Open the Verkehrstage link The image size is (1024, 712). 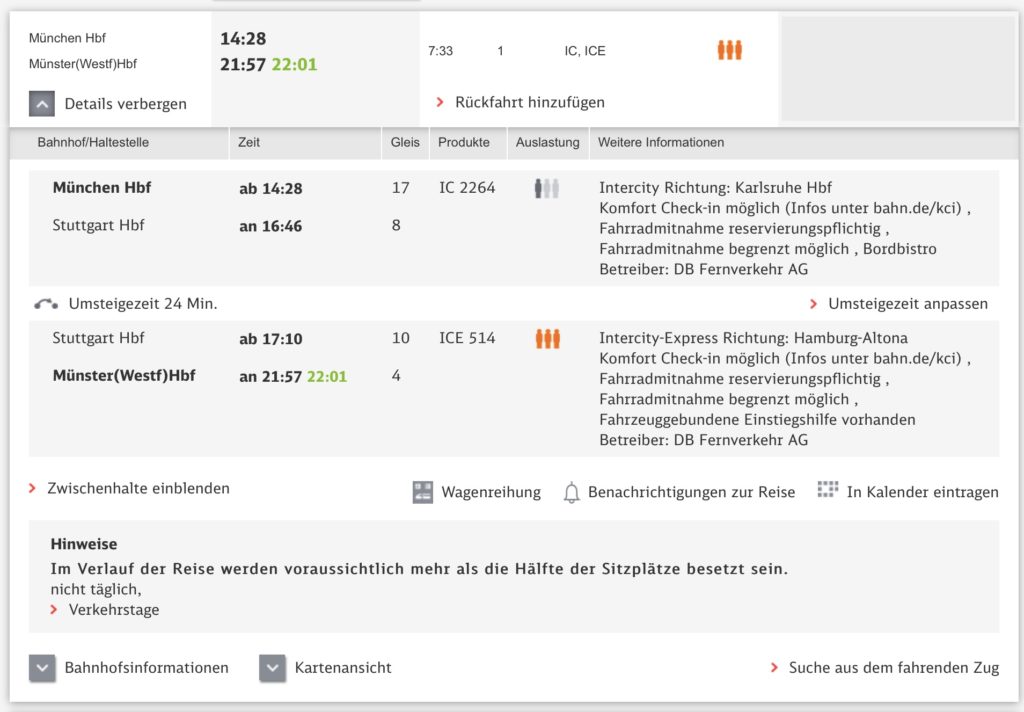pyautogui.click(x=113, y=610)
